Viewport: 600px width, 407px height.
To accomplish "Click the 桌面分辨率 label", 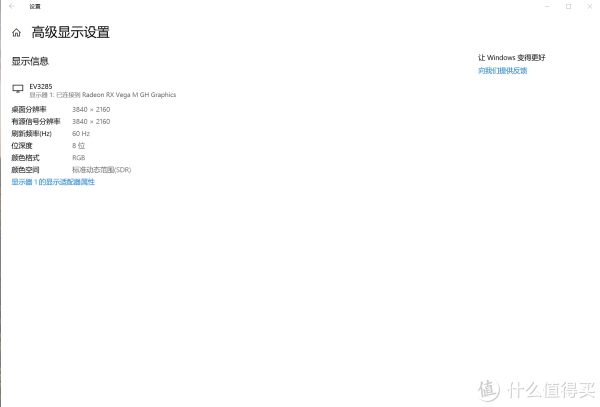I will pos(29,110).
